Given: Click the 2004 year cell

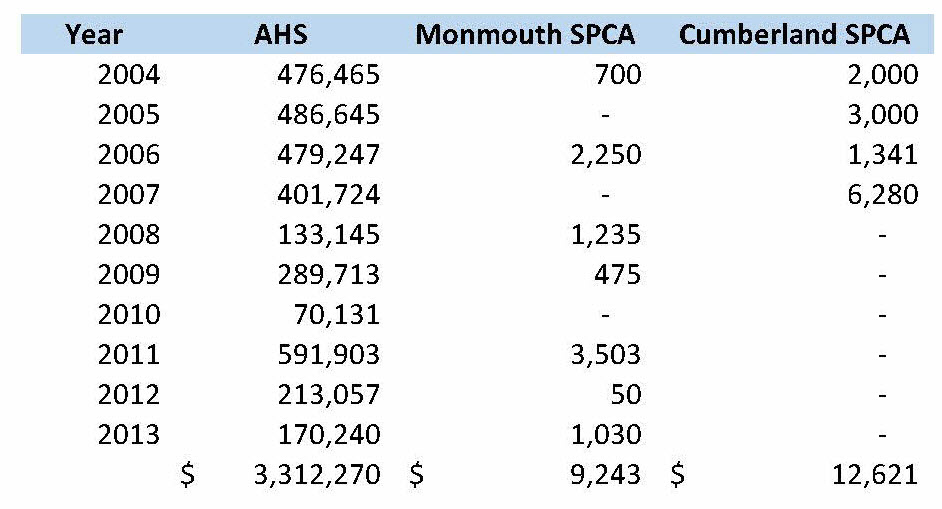Looking at the screenshot, I should [128, 74].
